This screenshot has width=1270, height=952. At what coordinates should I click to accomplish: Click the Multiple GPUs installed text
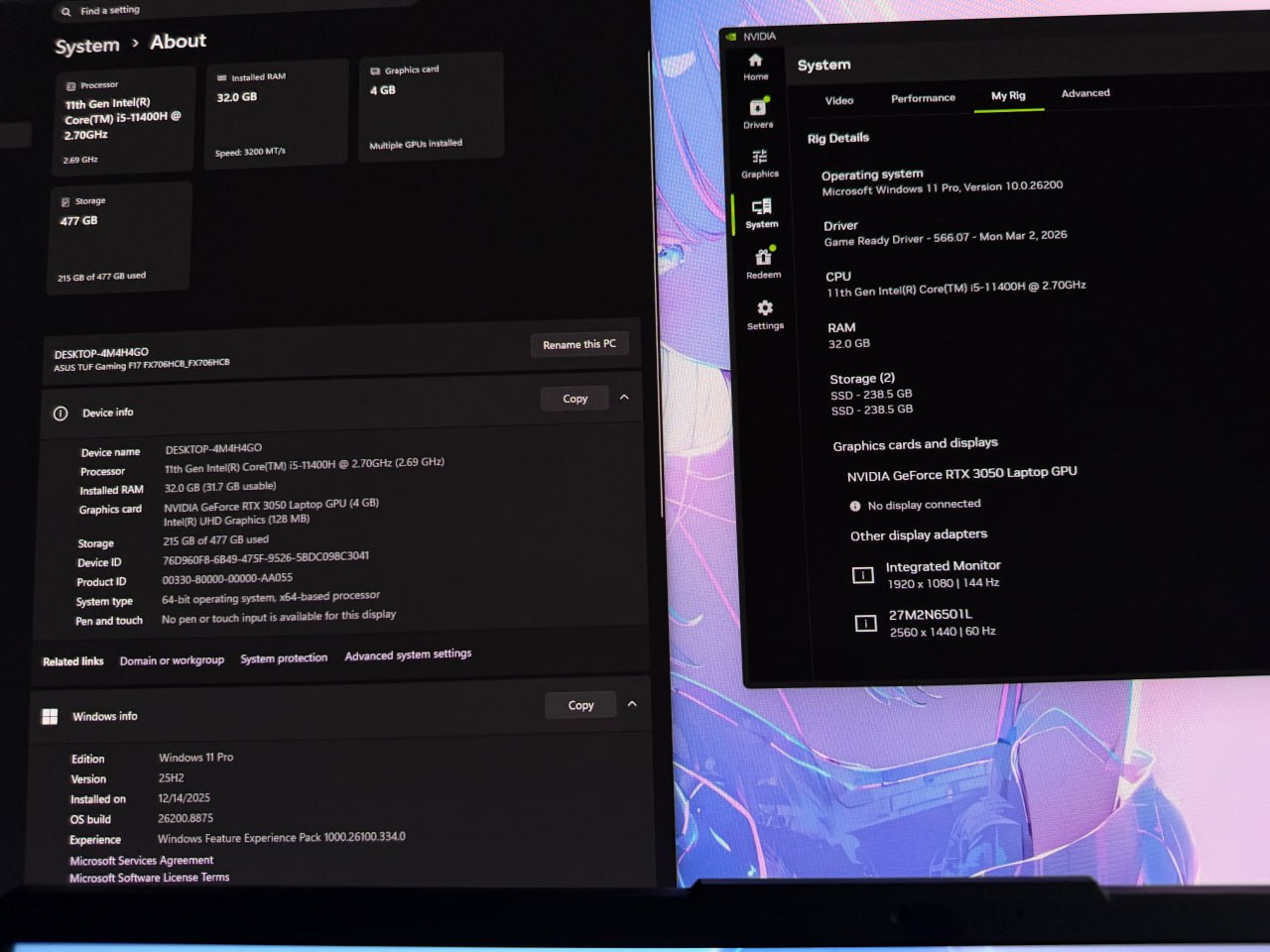[416, 145]
